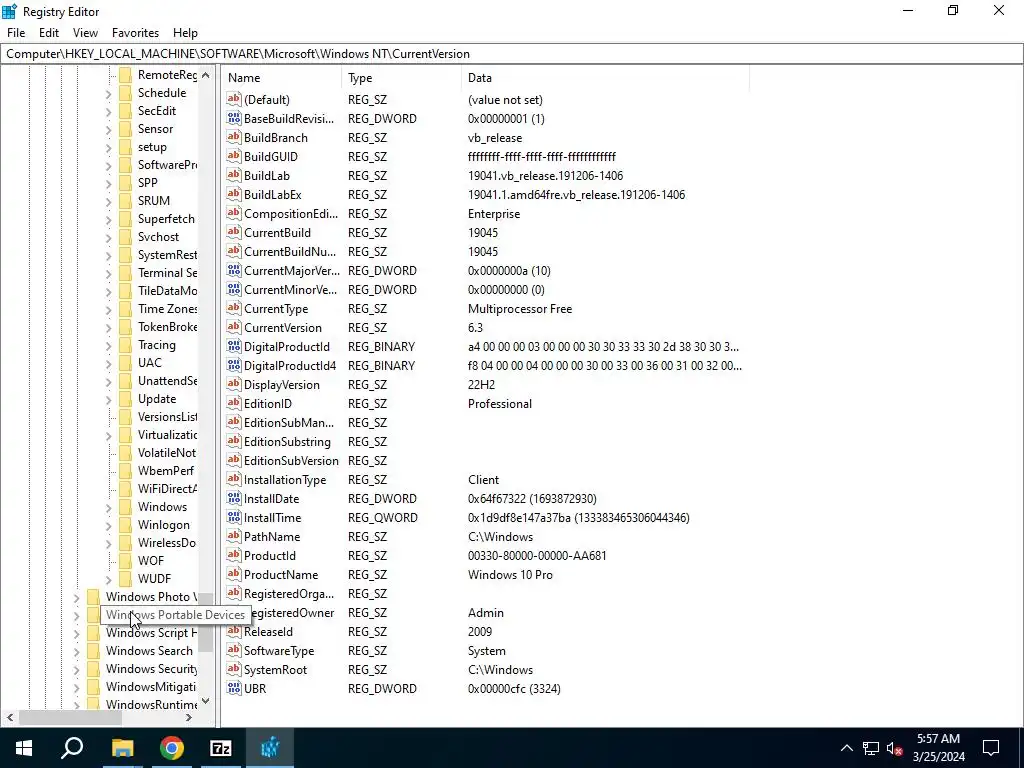Select the InstallationType value

pos(285,479)
